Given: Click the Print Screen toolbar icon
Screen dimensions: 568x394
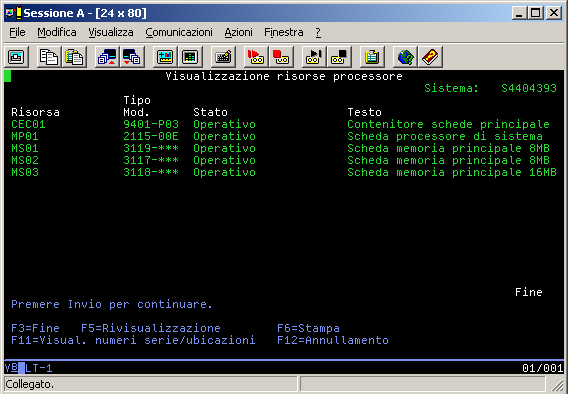Looking at the screenshot, I should pyautogui.click(x=16, y=57).
